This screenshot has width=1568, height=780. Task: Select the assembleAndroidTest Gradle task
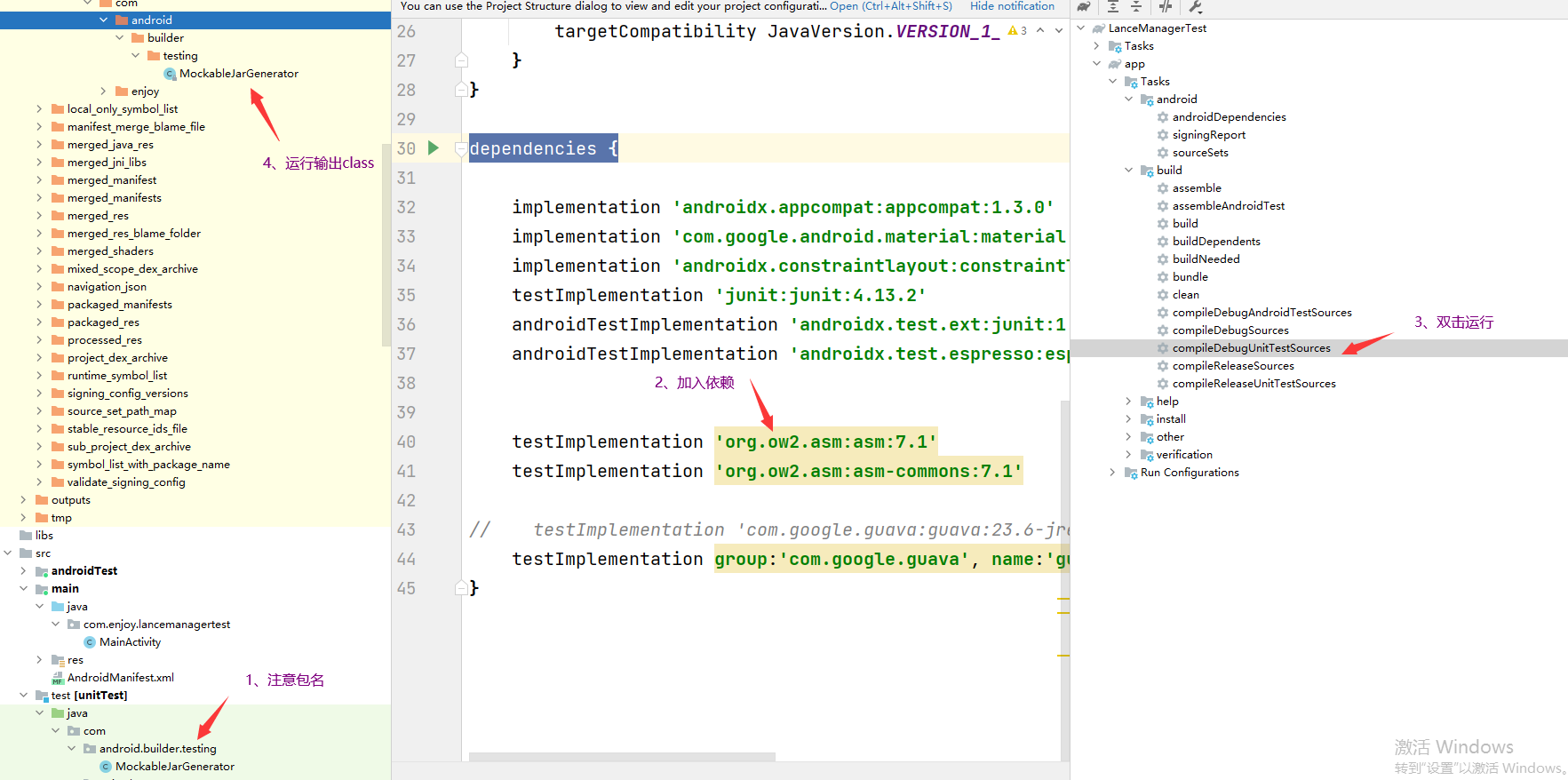point(1228,206)
